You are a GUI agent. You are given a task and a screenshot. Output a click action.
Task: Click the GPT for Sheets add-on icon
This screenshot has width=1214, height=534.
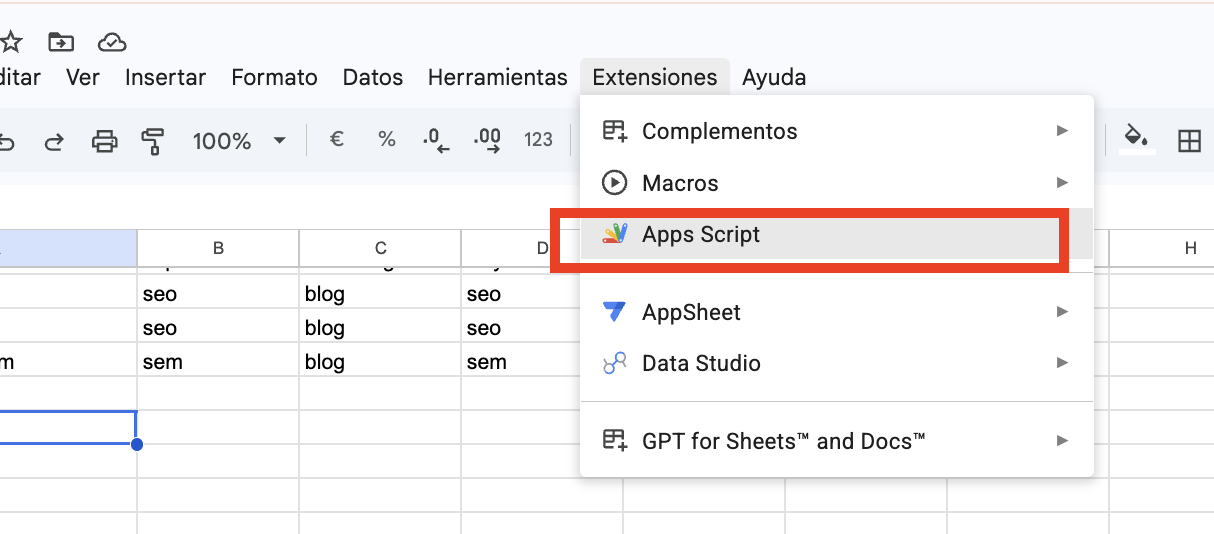(614, 440)
